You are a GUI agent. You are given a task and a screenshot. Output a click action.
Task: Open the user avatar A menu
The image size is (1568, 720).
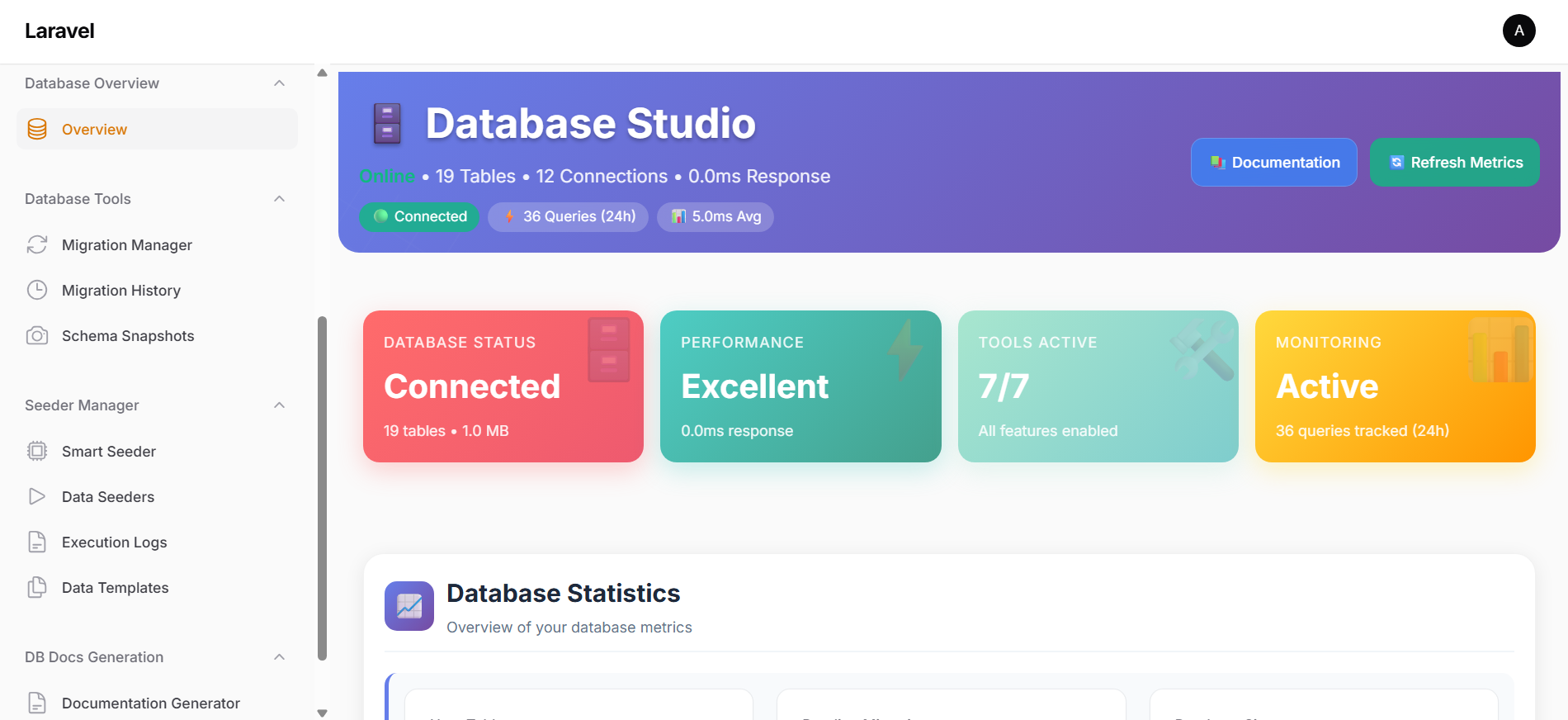tap(1518, 31)
